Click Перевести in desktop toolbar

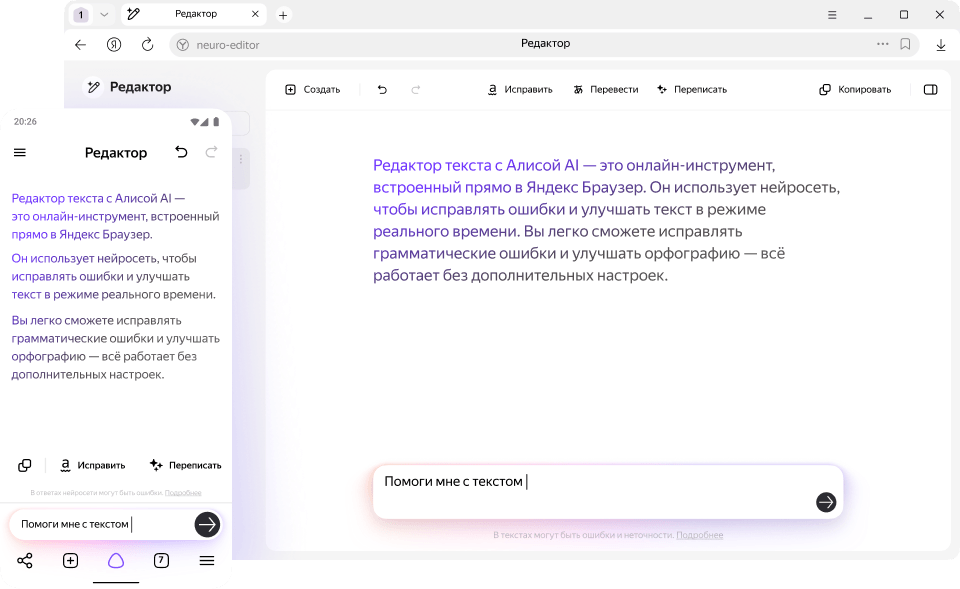[x=606, y=89]
